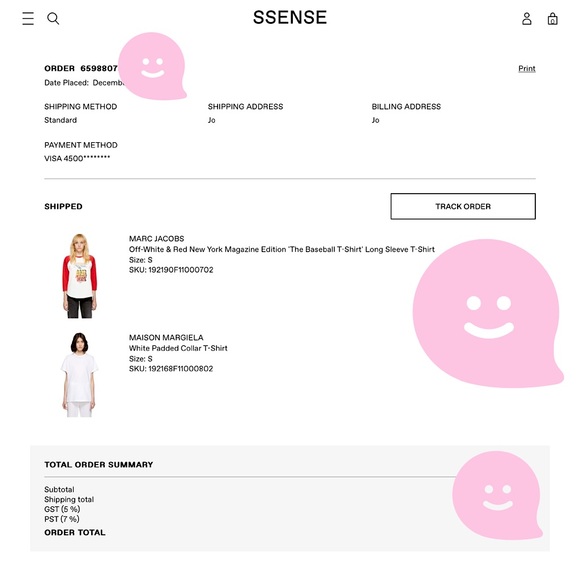This screenshot has width=580, height=580.
Task: Click the VISA 4500 payment text
Action: (77, 158)
